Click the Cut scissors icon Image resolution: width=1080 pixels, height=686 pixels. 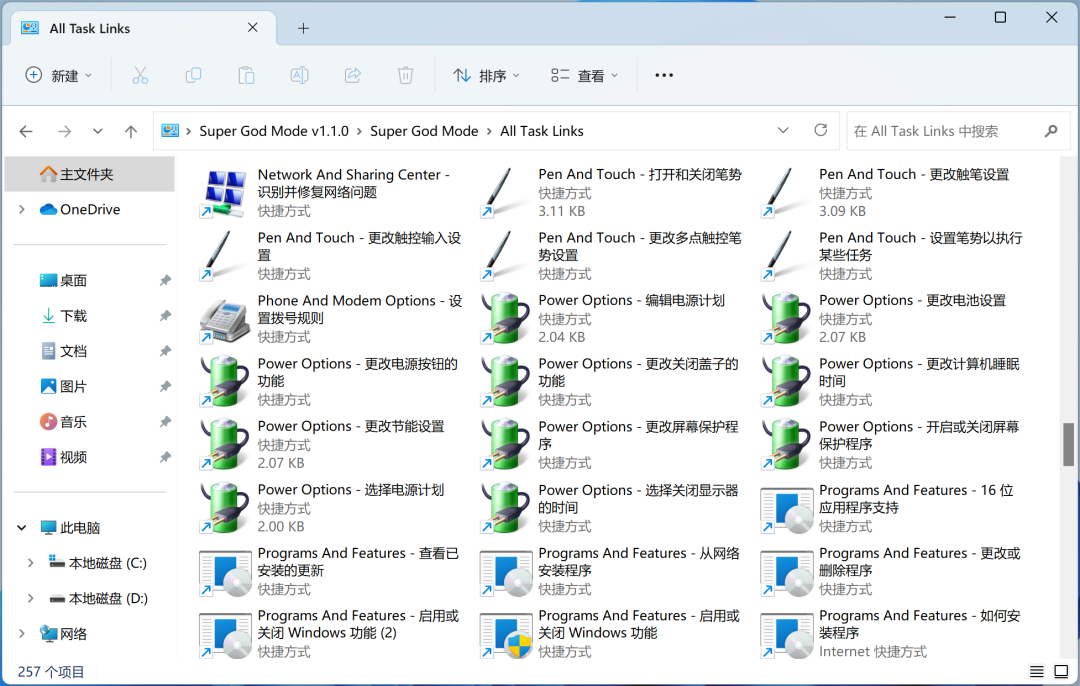click(140, 75)
